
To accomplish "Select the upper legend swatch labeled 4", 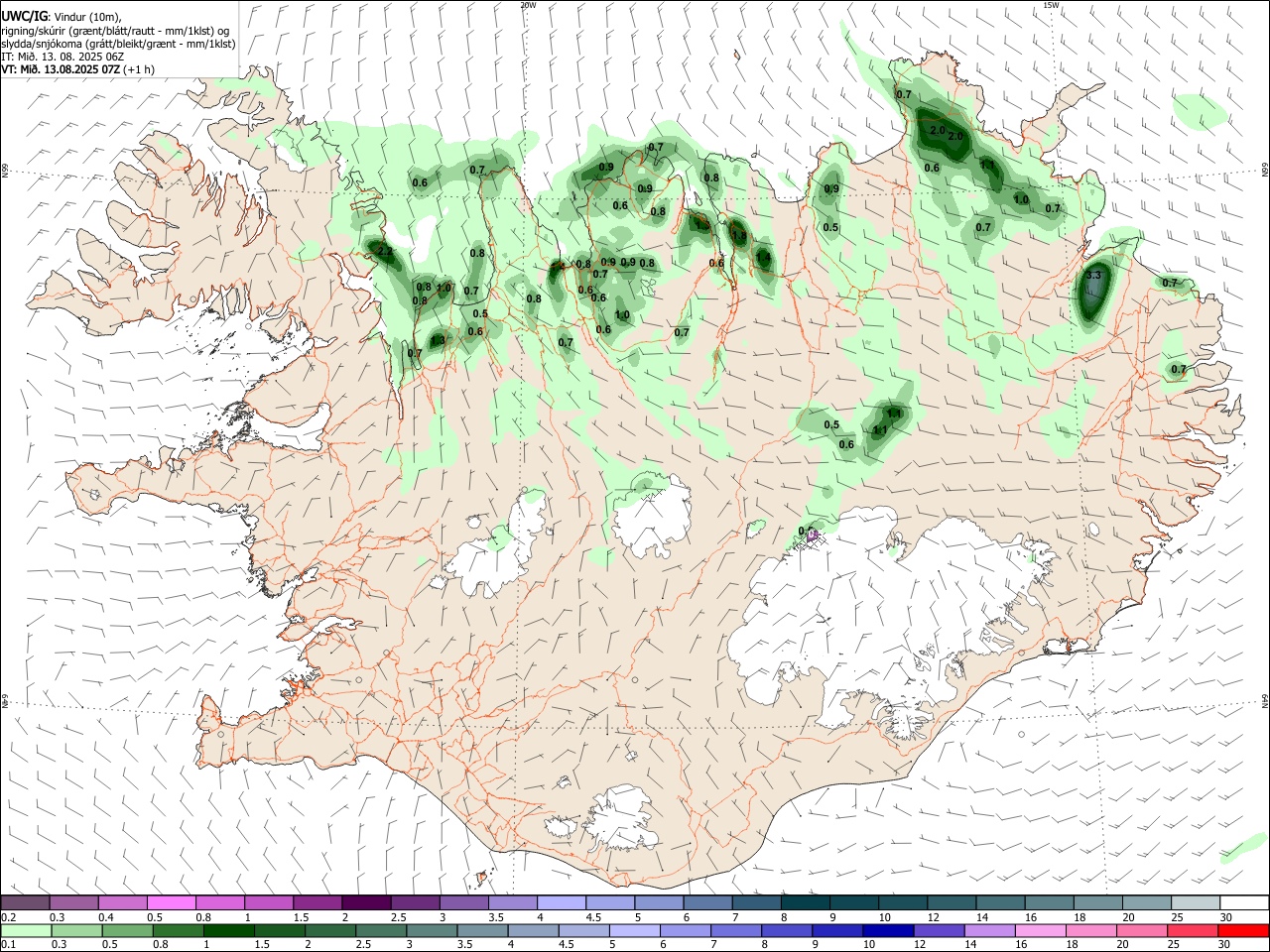I will 561,903.
